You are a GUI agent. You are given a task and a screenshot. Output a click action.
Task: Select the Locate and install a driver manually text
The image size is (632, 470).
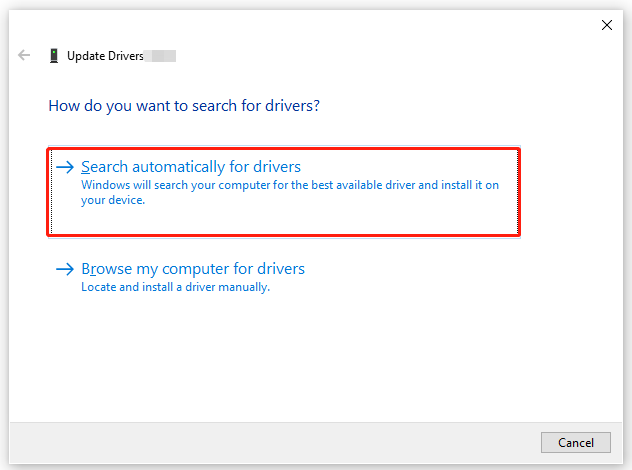[175, 287]
